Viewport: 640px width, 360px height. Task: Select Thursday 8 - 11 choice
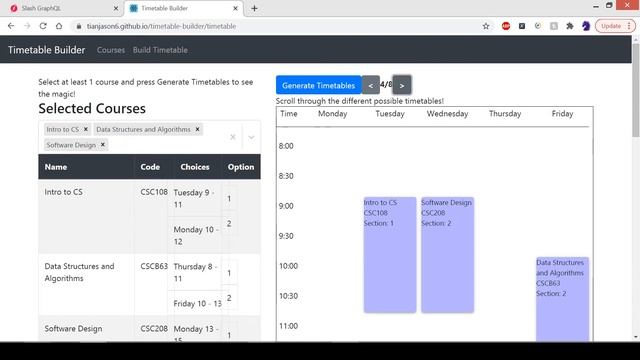[195, 273]
